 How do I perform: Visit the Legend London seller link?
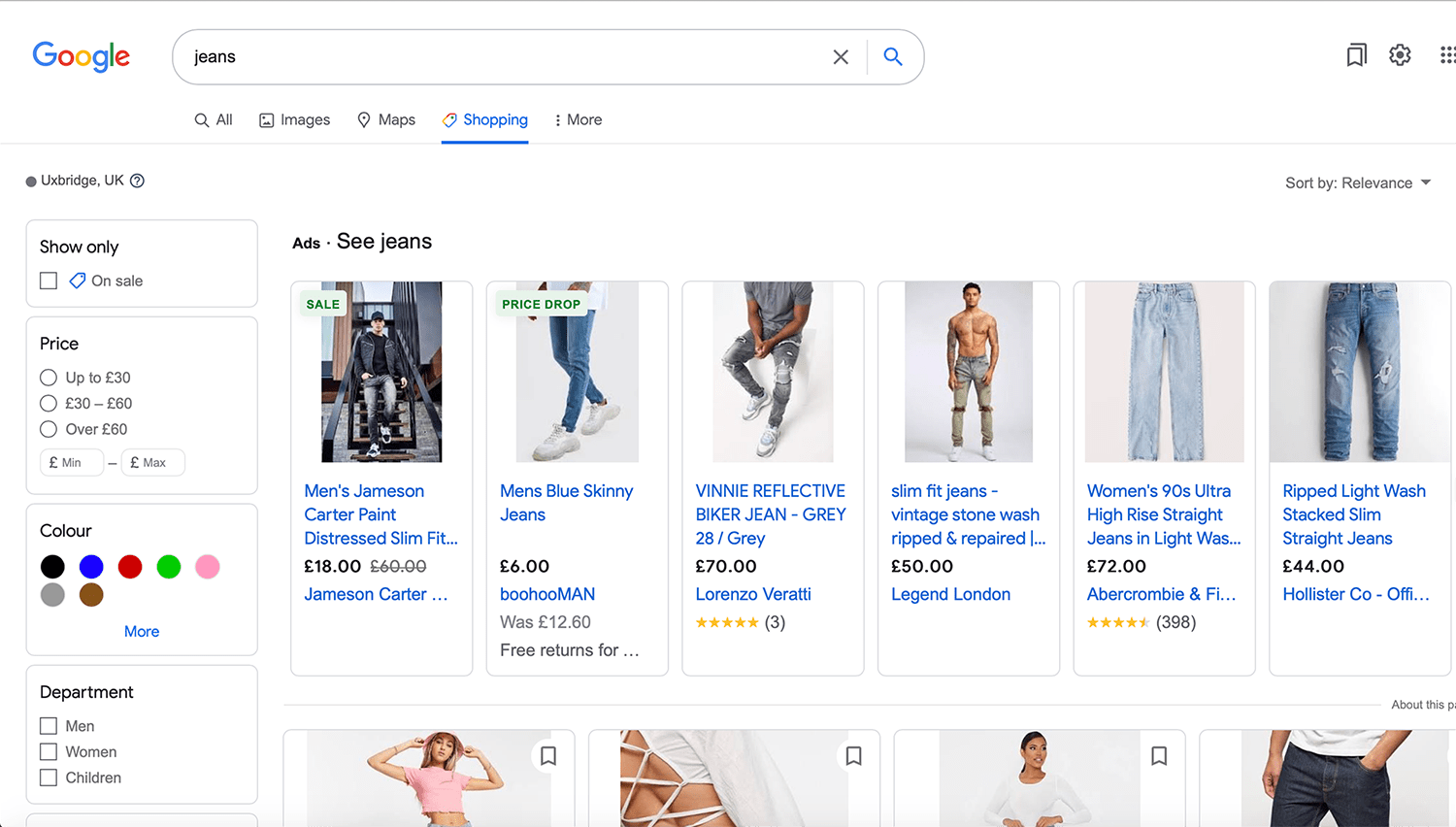point(950,594)
